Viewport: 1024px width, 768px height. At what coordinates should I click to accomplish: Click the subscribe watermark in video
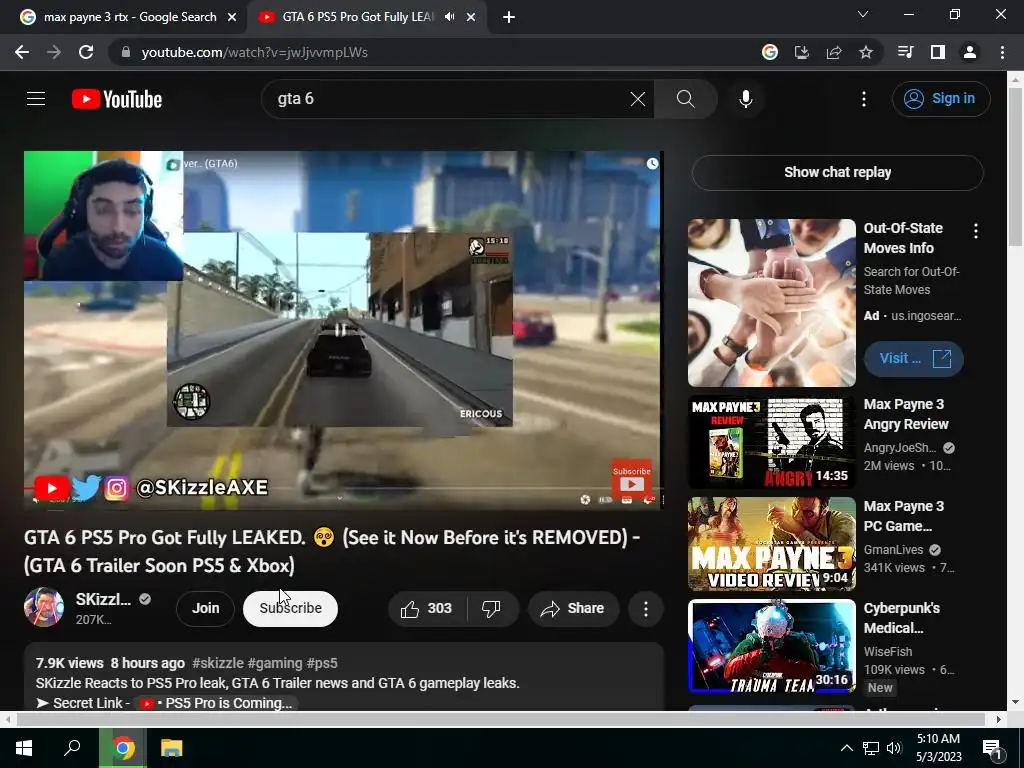[x=632, y=479]
